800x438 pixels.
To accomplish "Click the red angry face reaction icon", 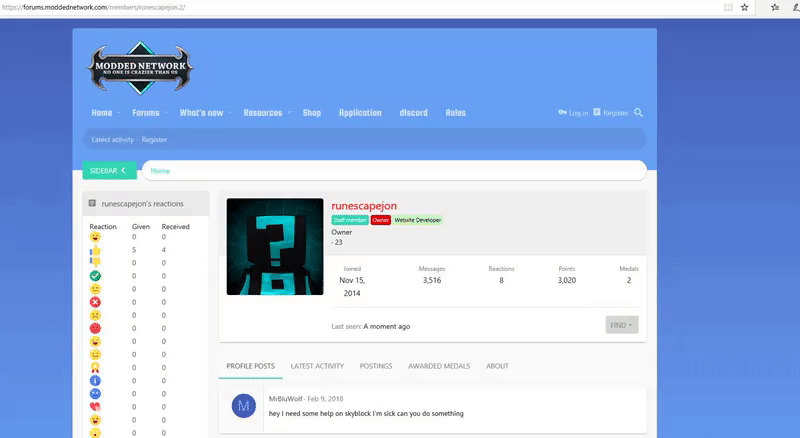I will click(x=95, y=328).
